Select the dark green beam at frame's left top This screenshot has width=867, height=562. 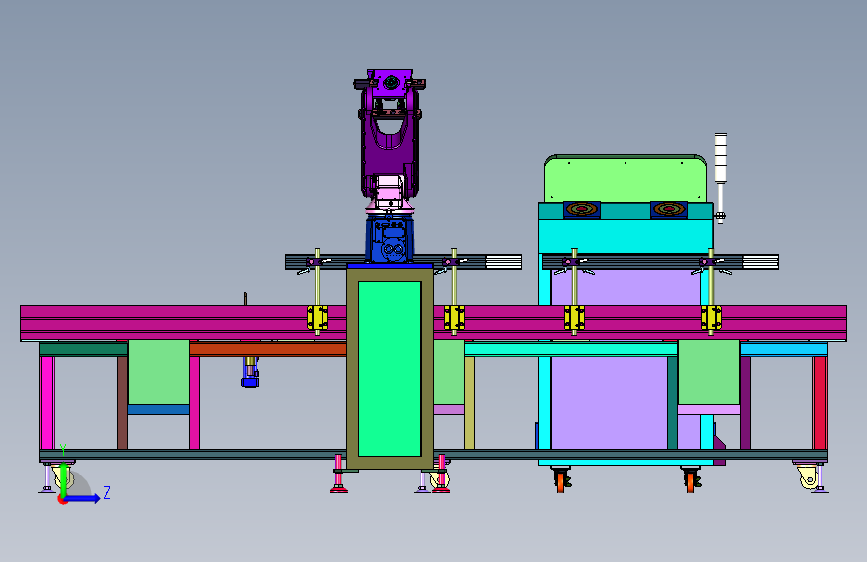[83, 349]
